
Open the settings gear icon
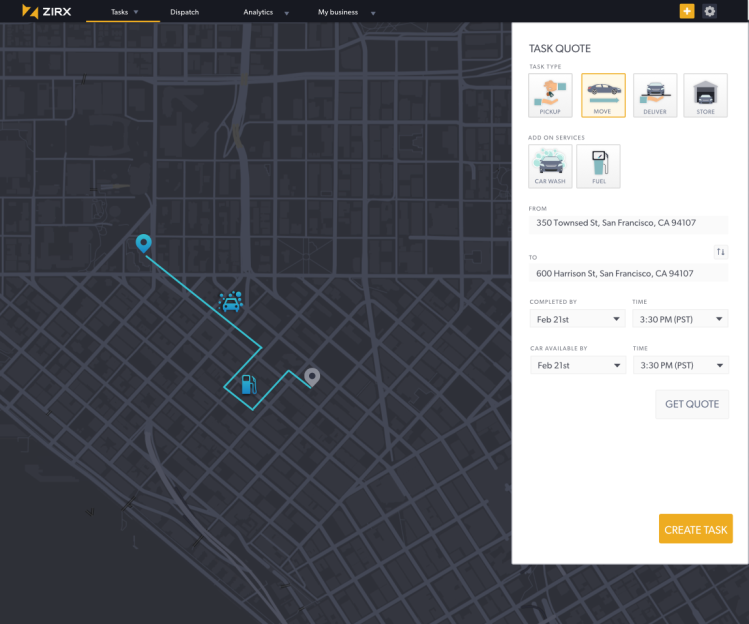coord(709,11)
